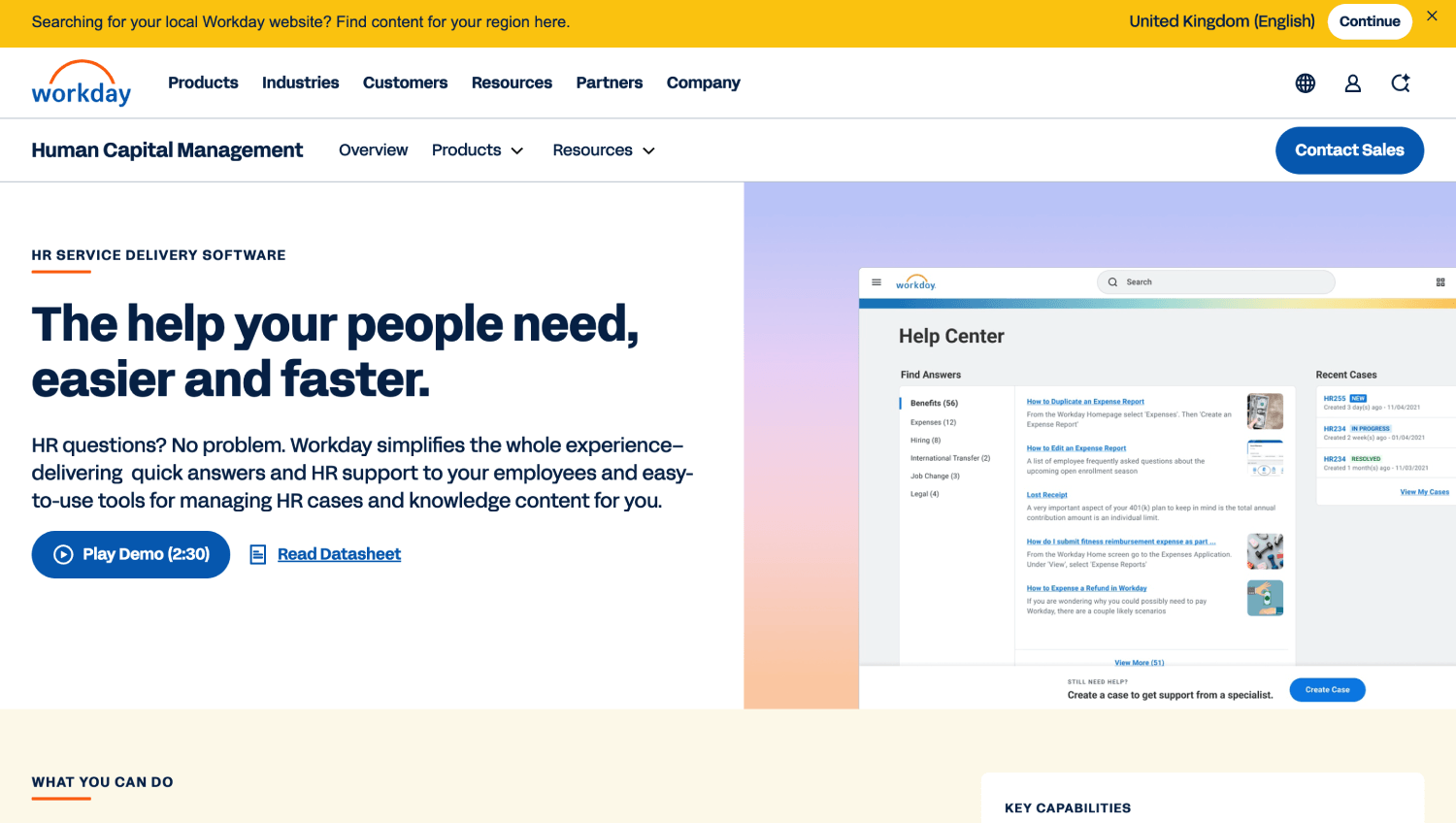This screenshot has width=1456, height=823.
Task: Click the Edit Expense Report thumbnail
Action: click(1265, 458)
